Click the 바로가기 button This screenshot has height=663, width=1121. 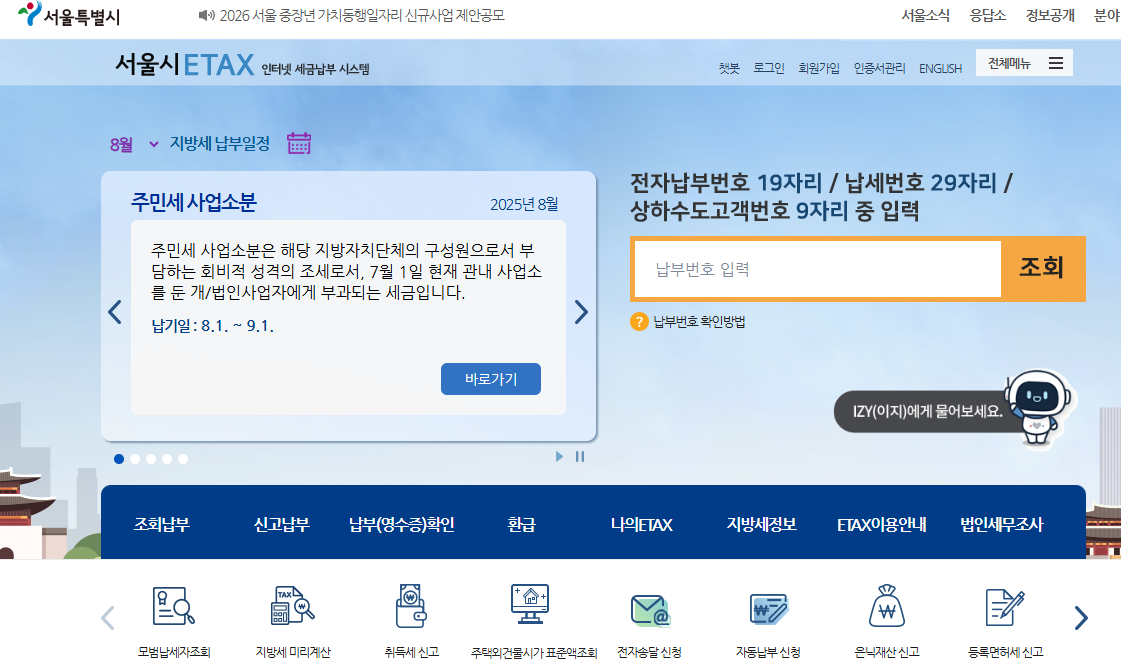pos(491,379)
